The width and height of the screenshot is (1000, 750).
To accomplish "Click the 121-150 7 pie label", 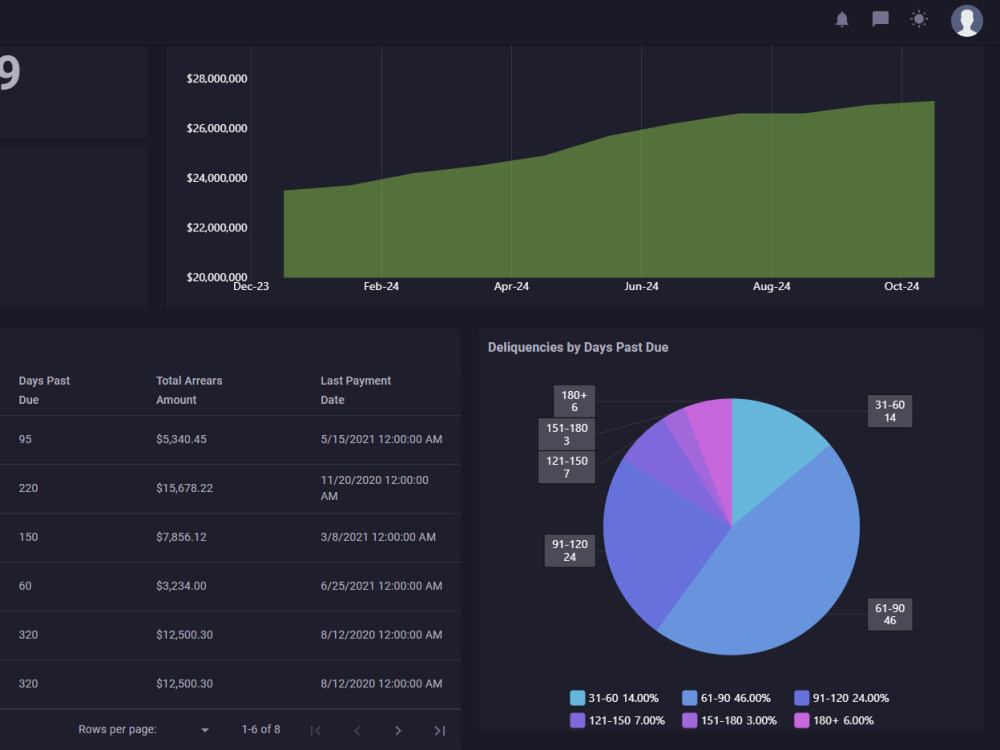I will [566, 467].
